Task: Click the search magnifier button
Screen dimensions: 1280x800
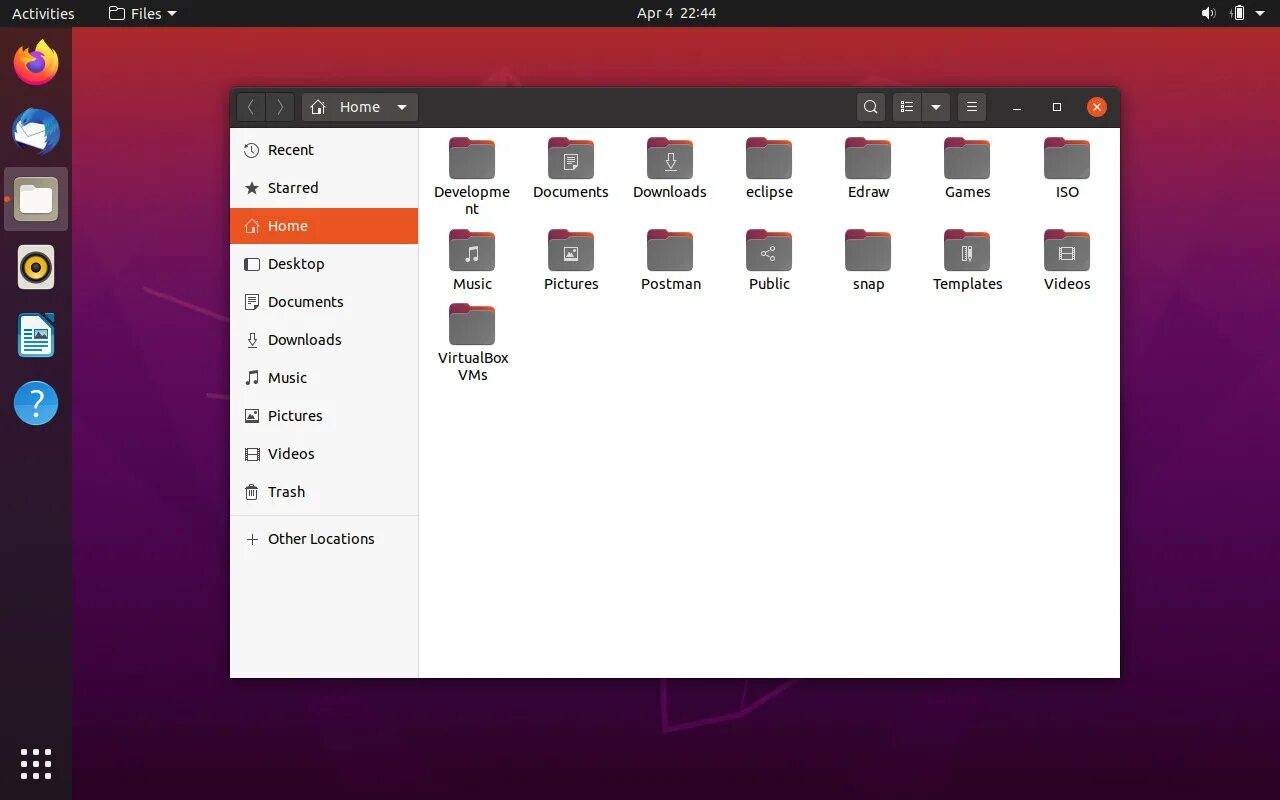Action: coord(871,107)
